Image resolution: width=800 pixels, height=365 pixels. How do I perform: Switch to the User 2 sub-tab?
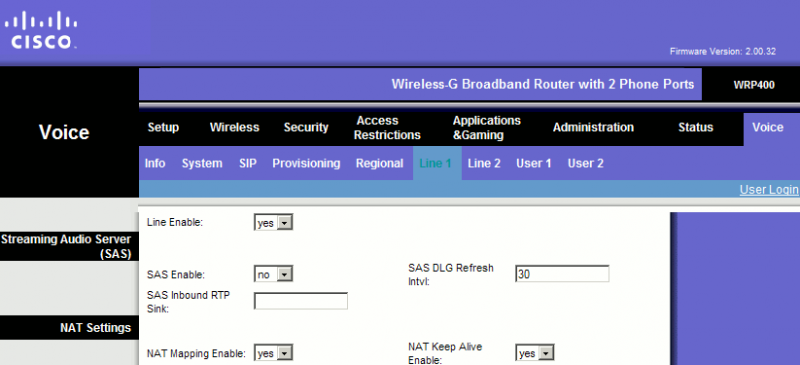click(586, 163)
